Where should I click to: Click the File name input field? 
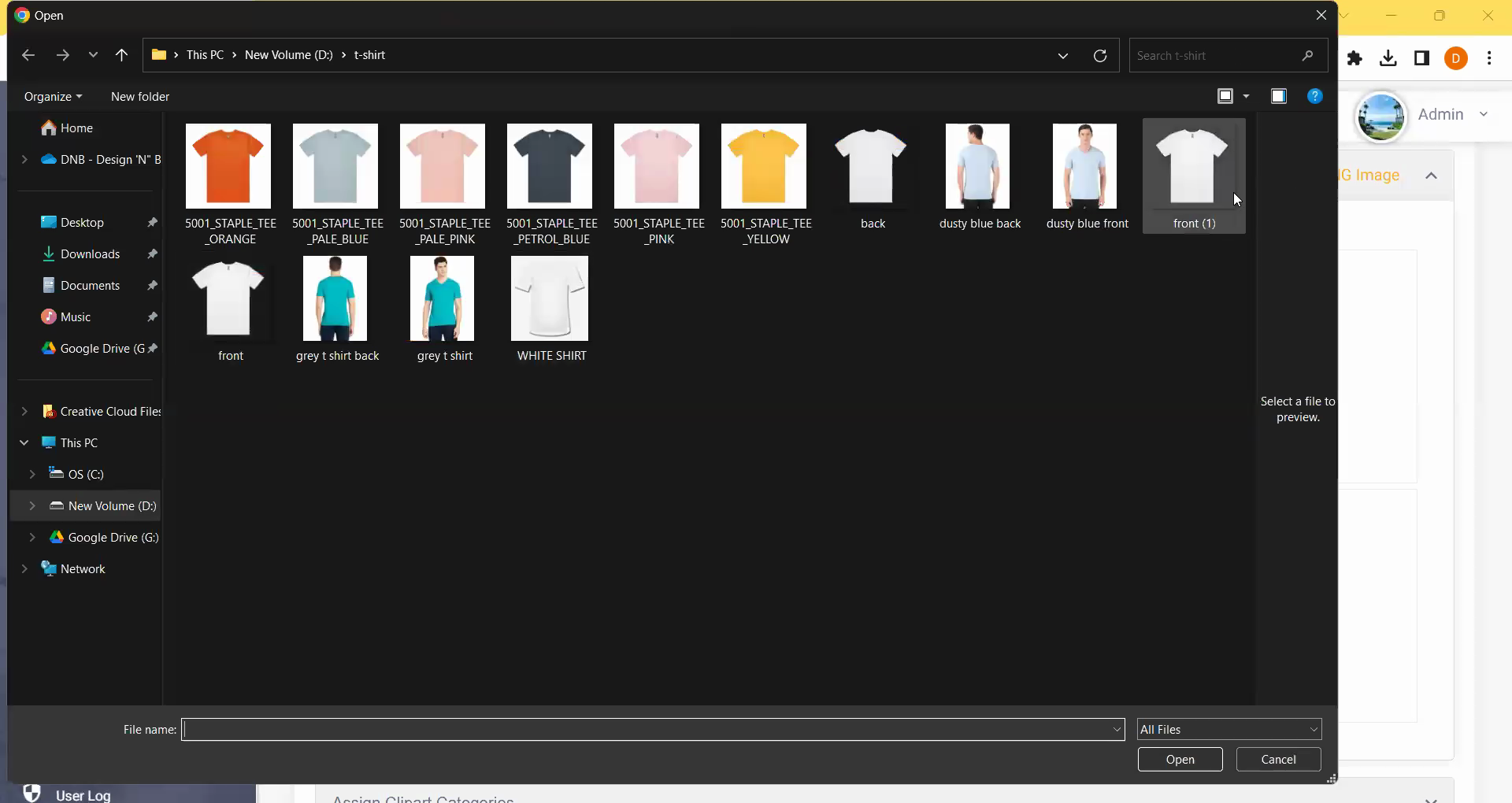646,730
